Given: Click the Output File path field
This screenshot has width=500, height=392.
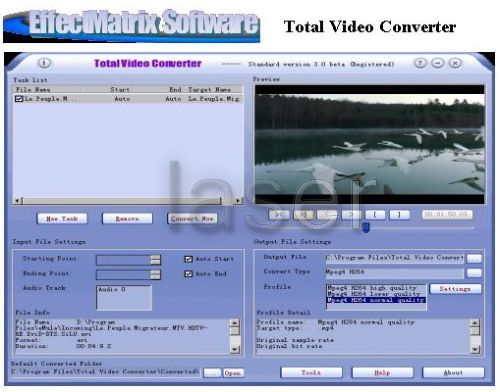Looking at the screenshot, I should point(395,258).
